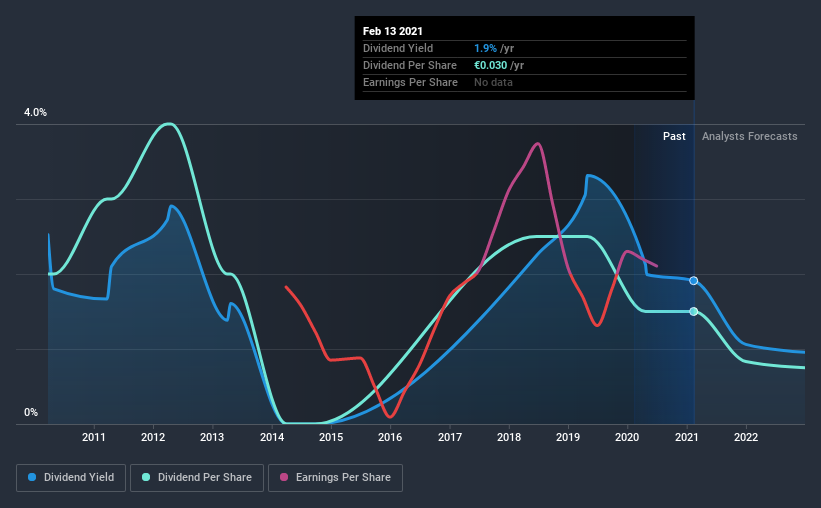Toggle the Dividend Yield legend button
The image size is (821, 508).
pos(71,478)
